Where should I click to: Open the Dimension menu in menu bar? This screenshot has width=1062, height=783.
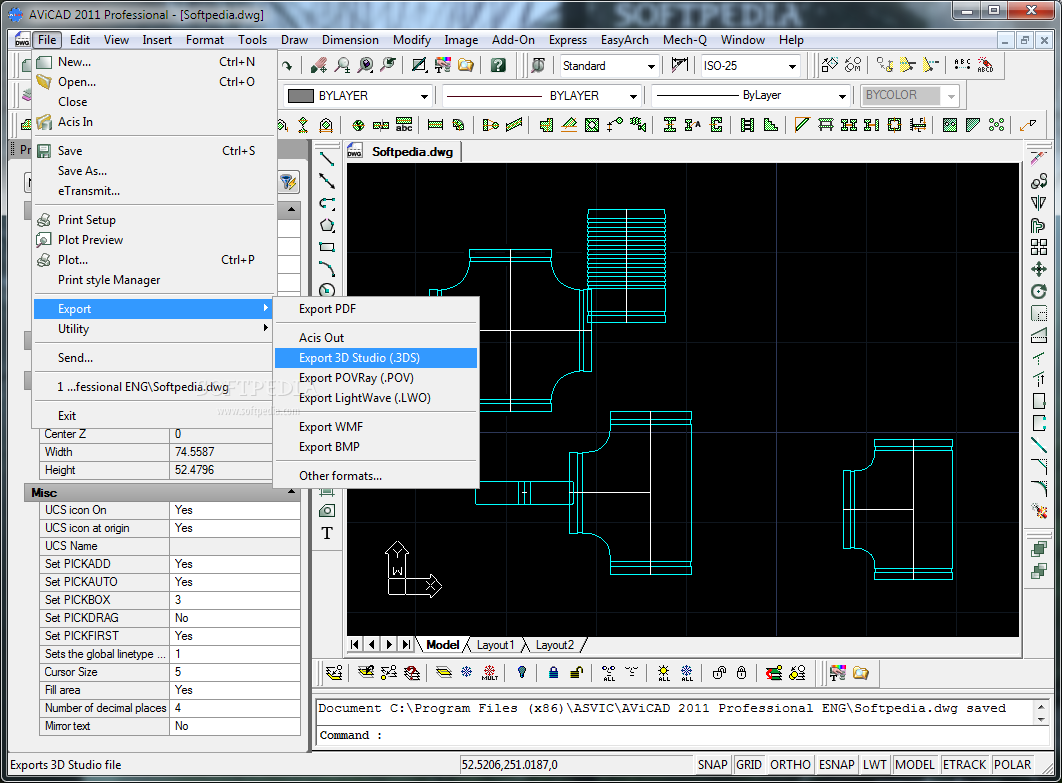pos(350,40)
